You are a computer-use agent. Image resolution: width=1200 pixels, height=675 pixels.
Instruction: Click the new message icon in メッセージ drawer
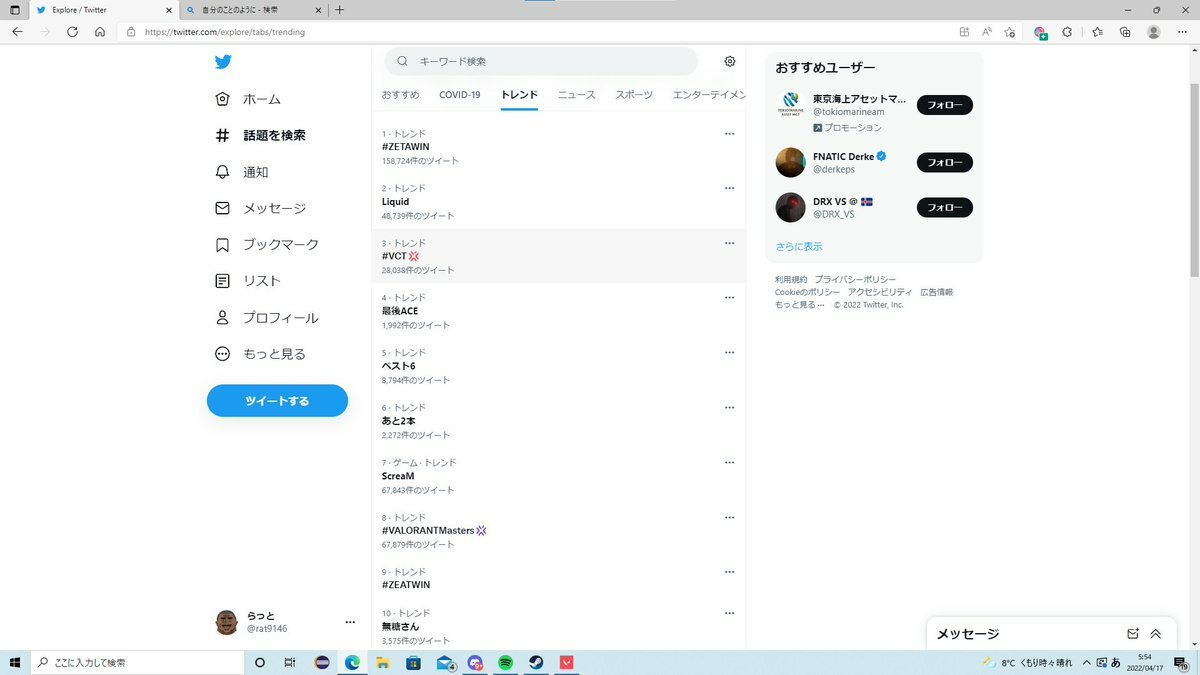pyautogui.click(x=1133, y=633)
